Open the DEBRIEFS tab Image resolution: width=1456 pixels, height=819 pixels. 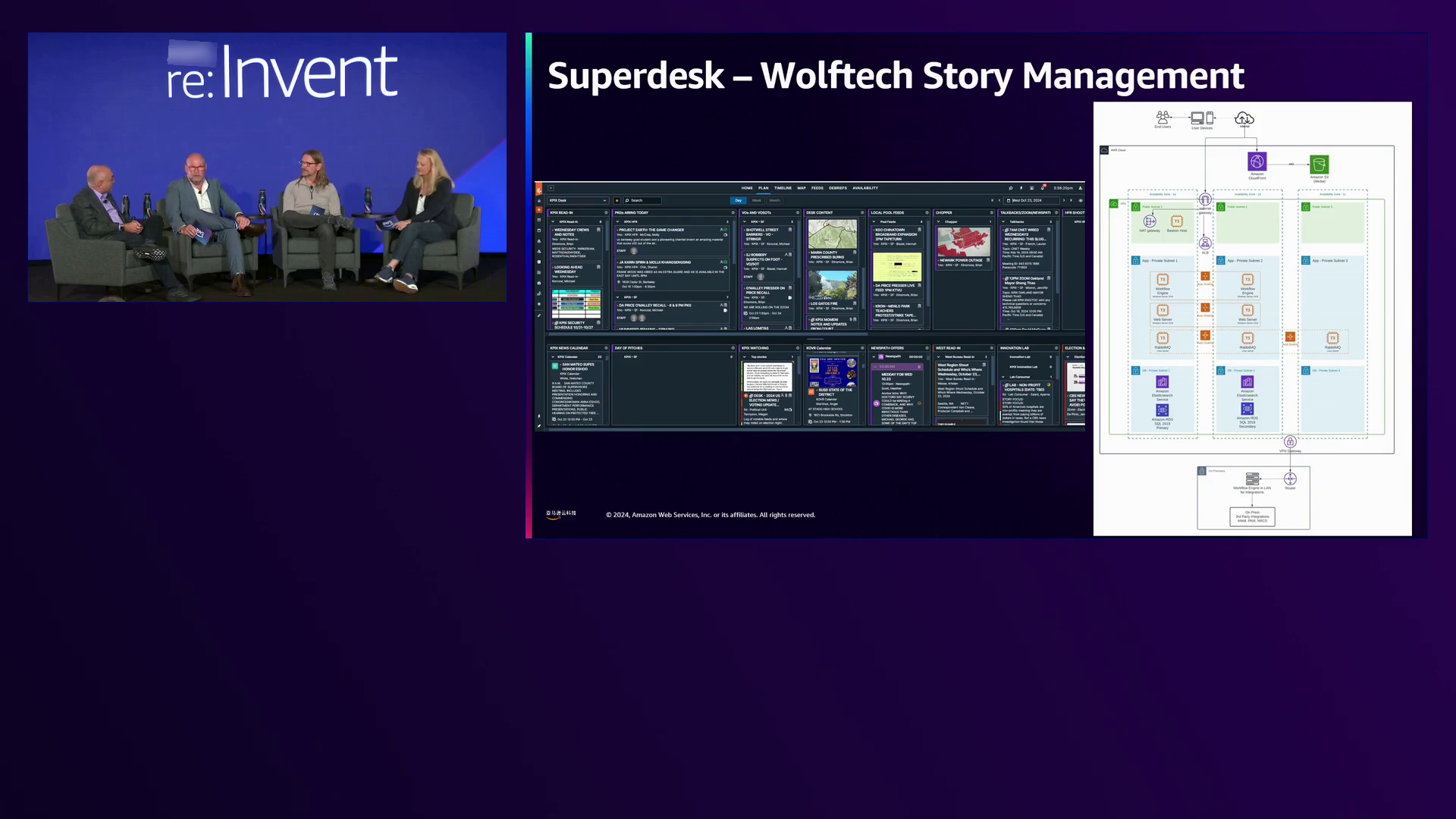(838, 188)
